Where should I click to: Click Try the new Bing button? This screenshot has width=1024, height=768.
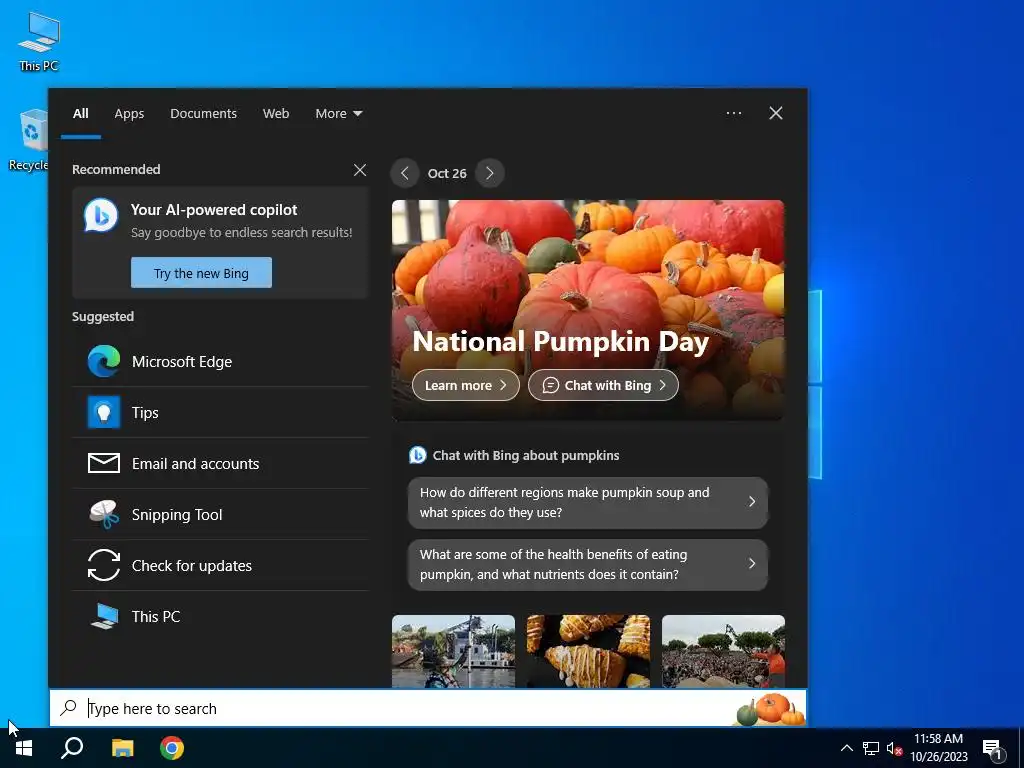pyautogui.click(x=201, y=273)
